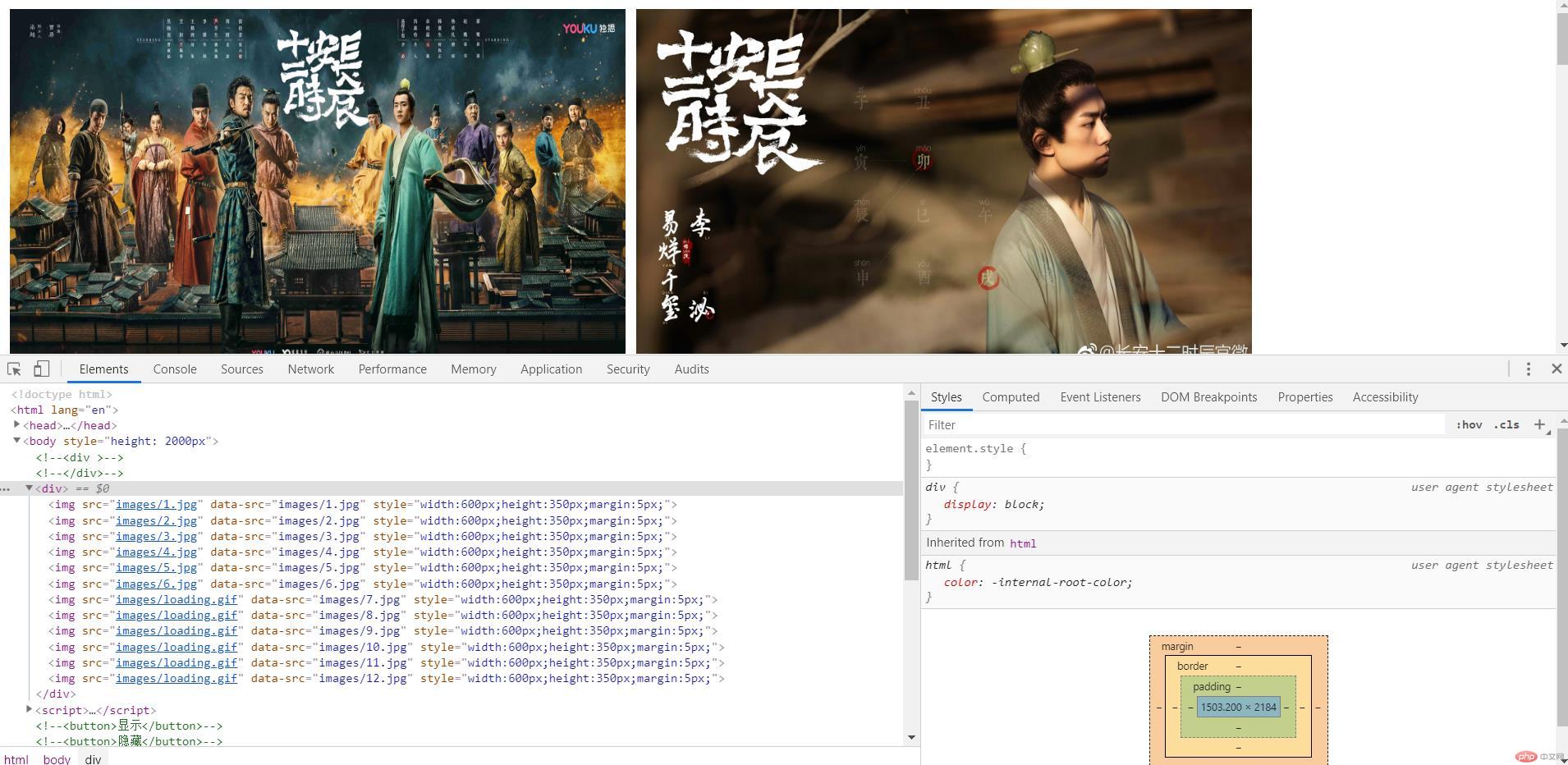Image resolution: width=1568 pixels, height=765 pixels.
Task: Go to the Performance tab
Action: (392, 369)
